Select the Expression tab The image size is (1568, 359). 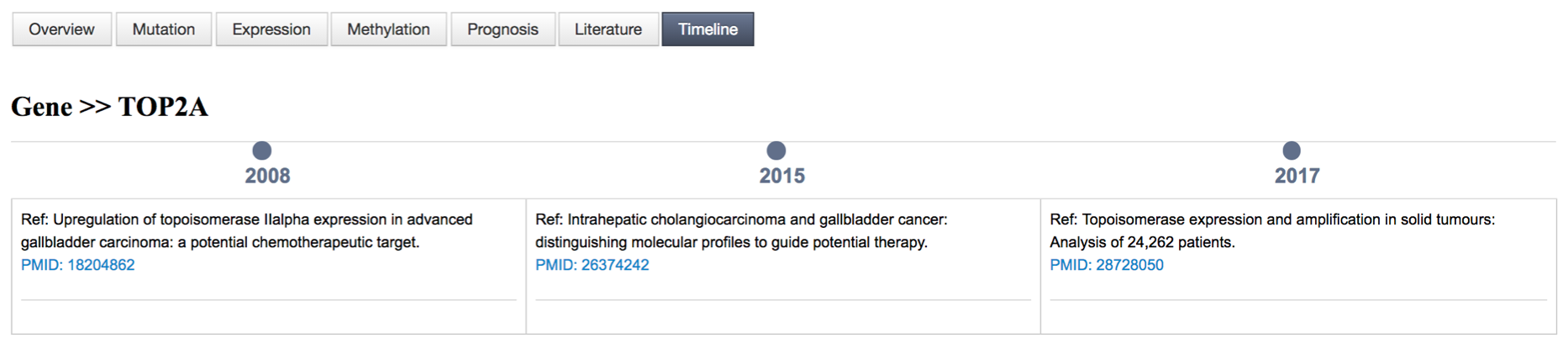click(x=271, y=29)
